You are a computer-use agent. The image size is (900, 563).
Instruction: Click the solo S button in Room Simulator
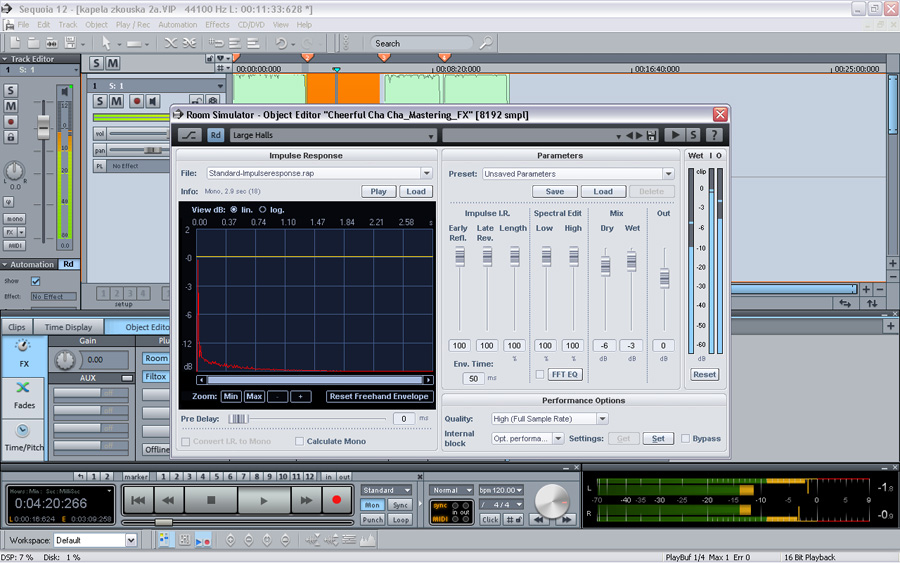[x=695, y=135]
